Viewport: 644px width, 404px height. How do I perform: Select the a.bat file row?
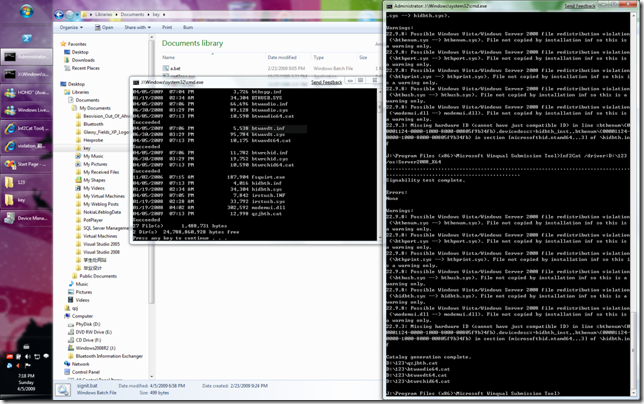click(271, 69)
